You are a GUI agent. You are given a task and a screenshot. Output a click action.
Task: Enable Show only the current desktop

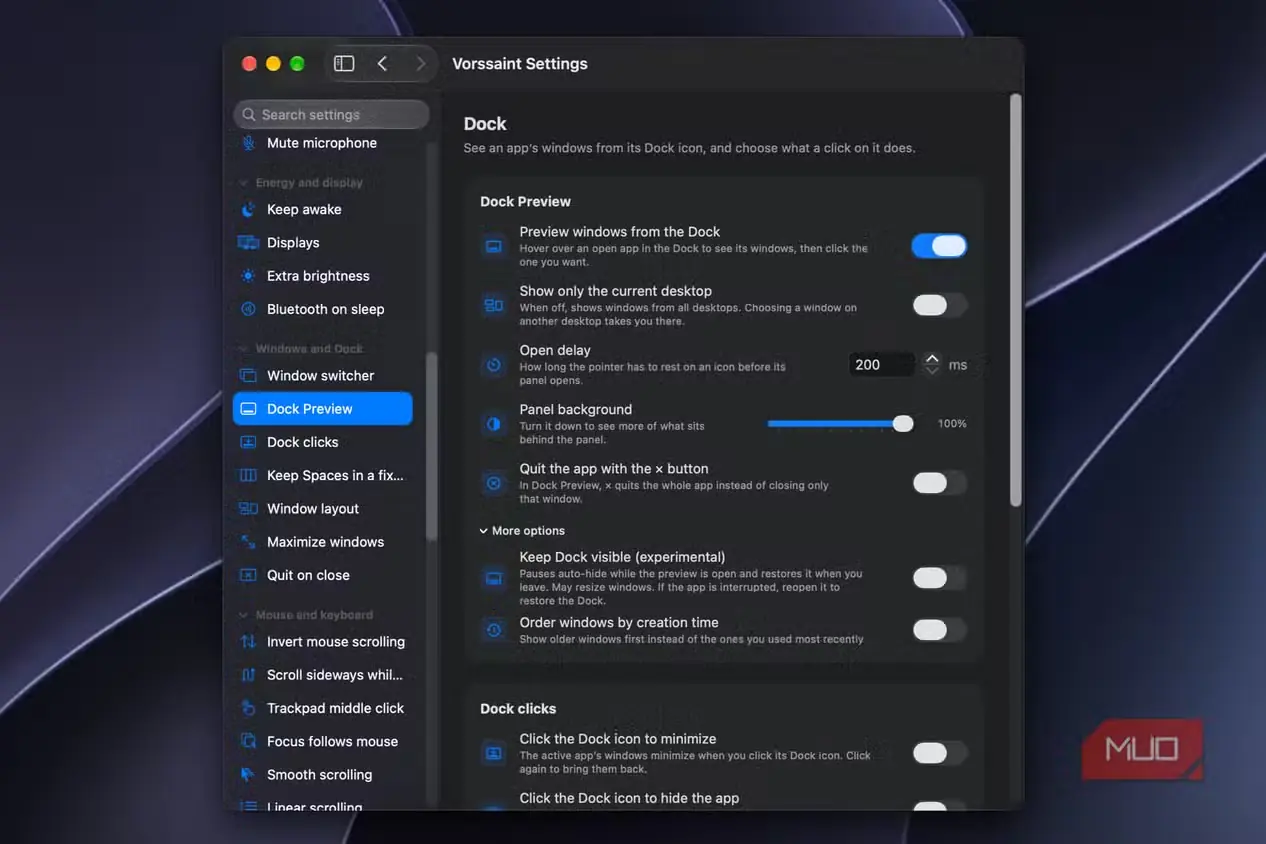click(x=939, y=305)
